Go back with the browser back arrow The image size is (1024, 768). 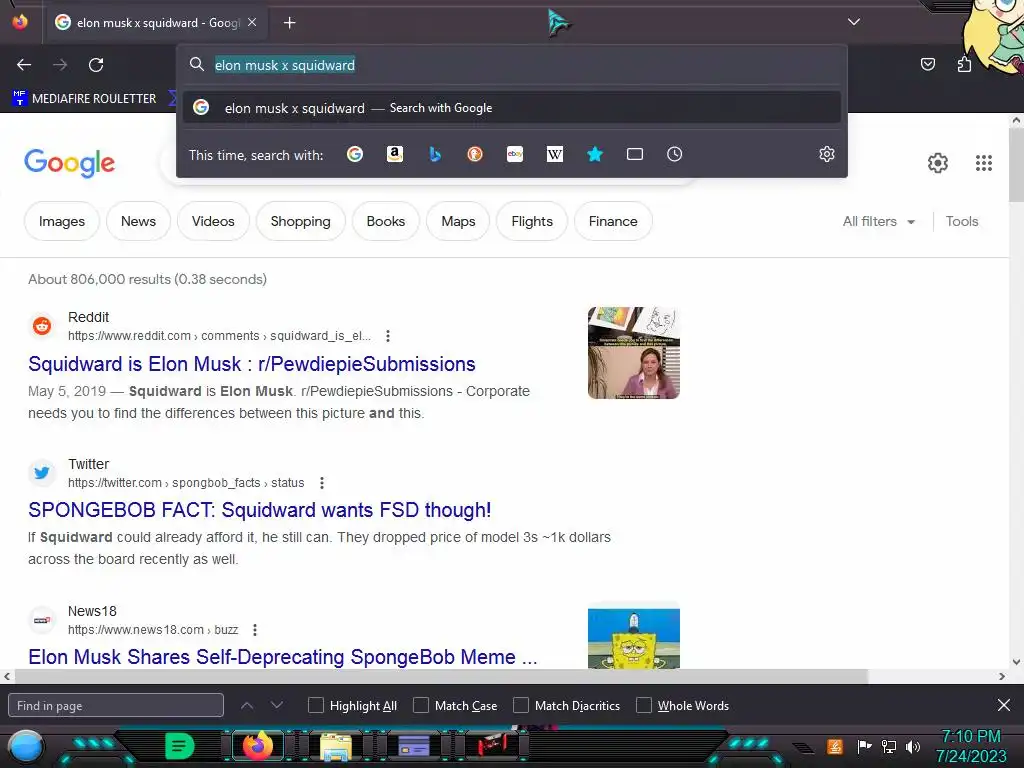click(24, 65)
